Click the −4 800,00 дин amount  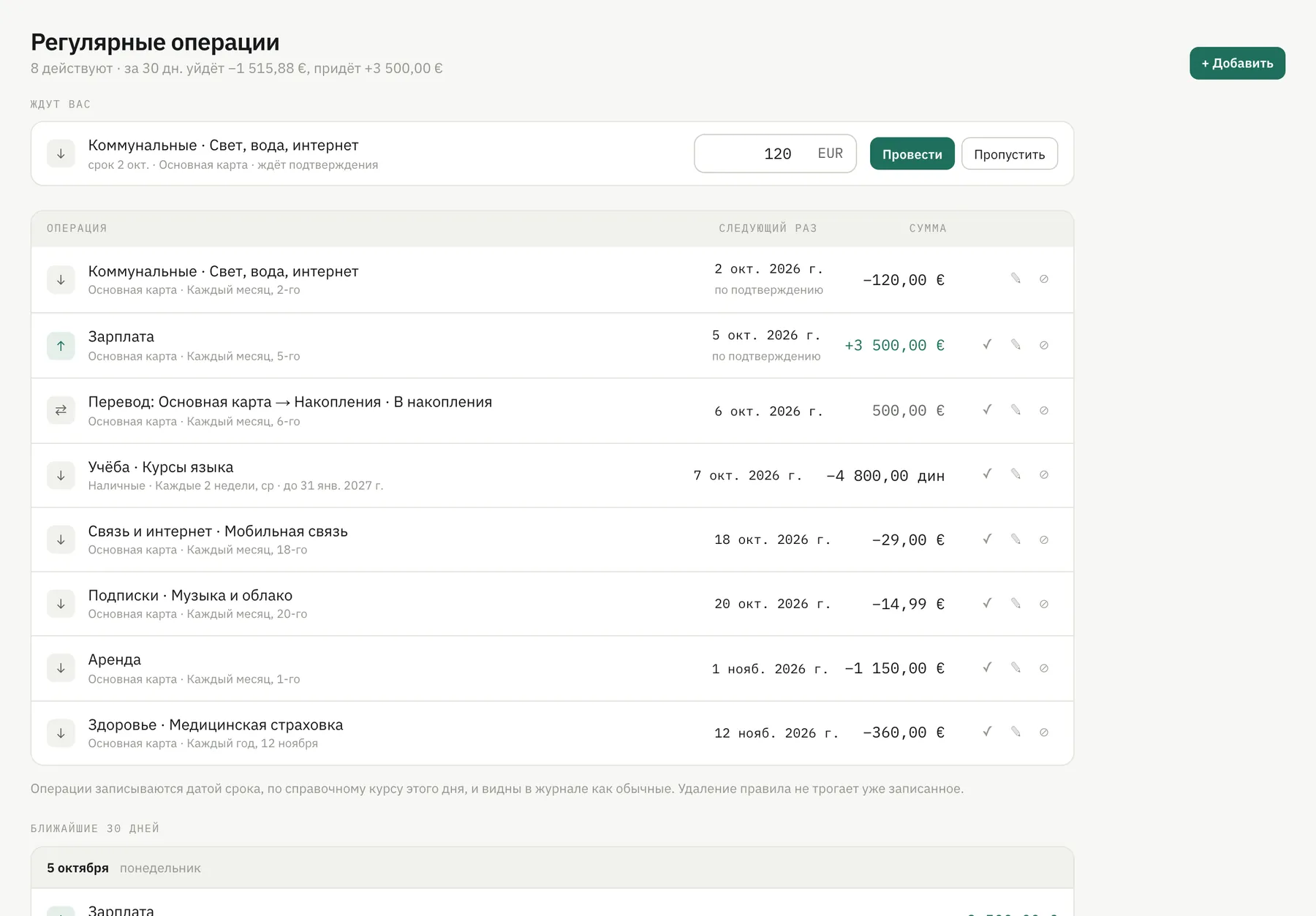[x=885, y=476]
